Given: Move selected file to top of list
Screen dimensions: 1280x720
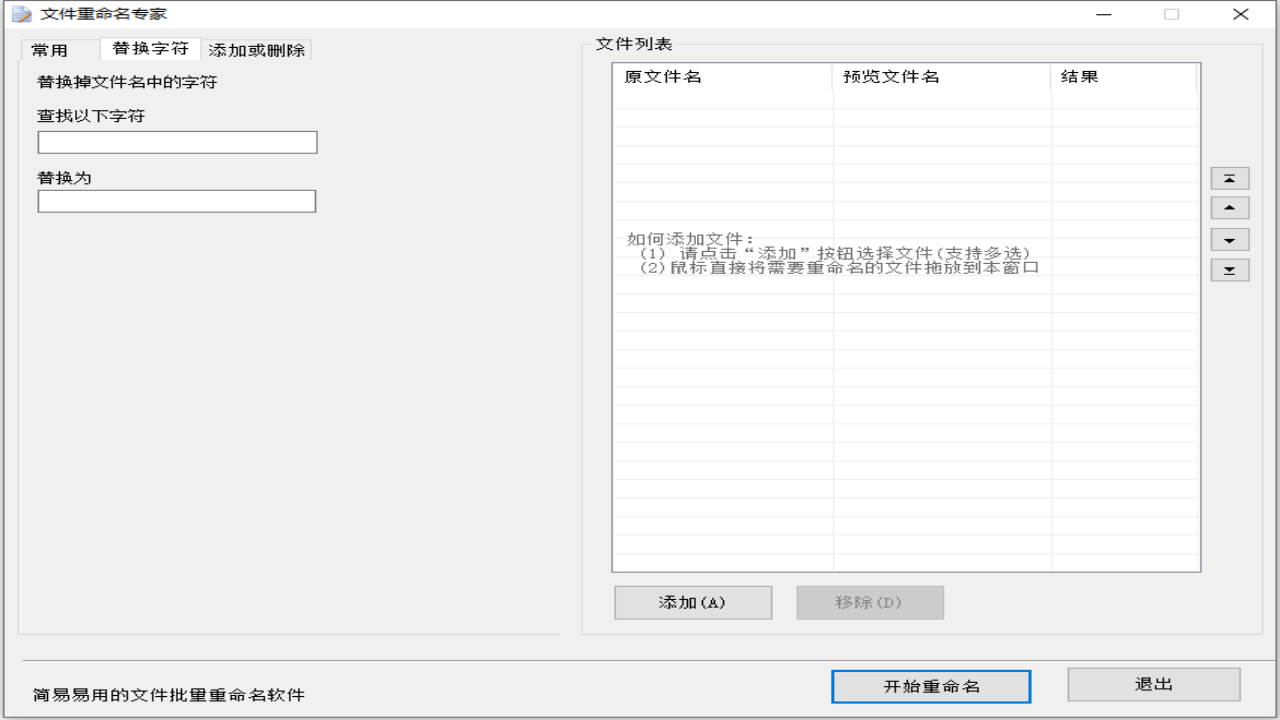Looking at the screenshot, I should pos(1229,178).
